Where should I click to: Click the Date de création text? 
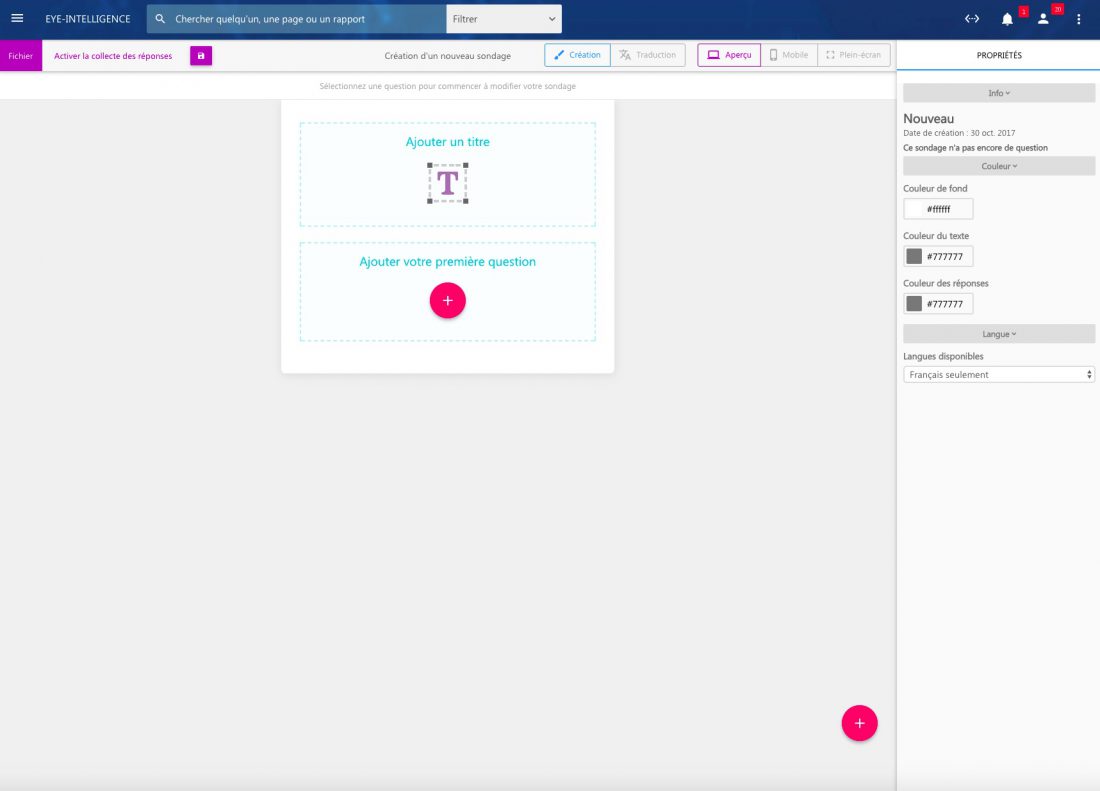point(959,133)
